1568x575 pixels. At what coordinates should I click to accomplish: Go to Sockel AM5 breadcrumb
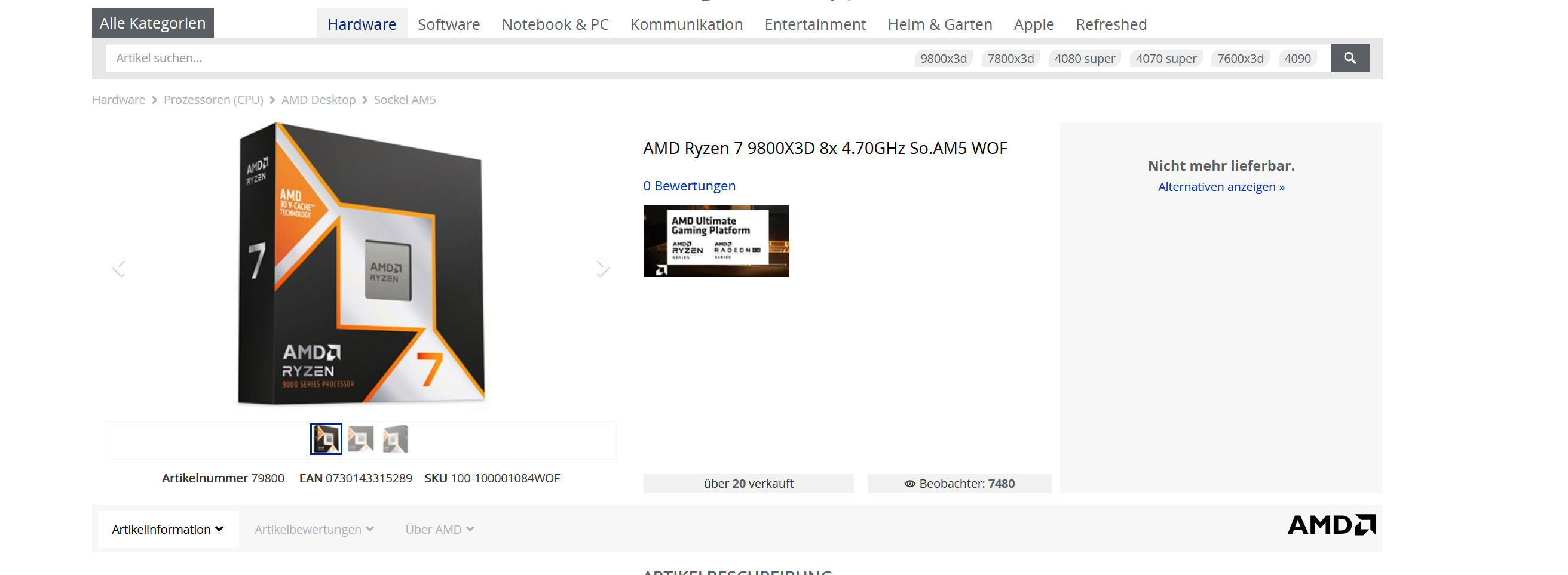pyautogui.click(x=405, y=100)
